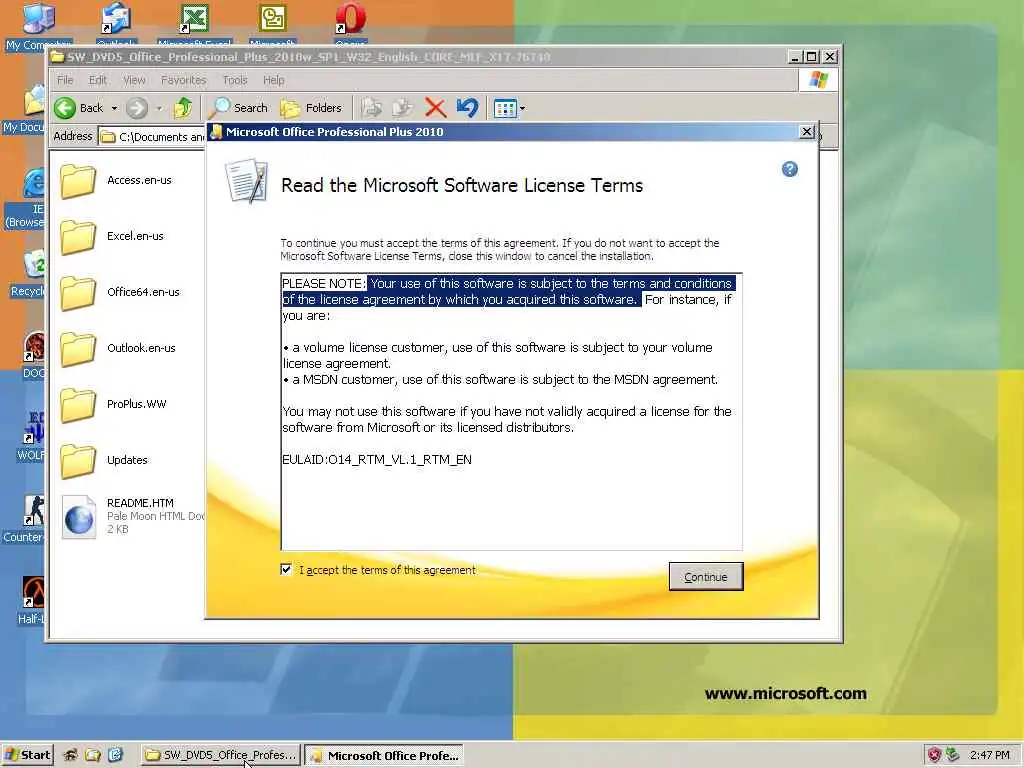Viewport: 1024px width, 768px height.
Task: Click the first quick launch icon beside Start
Action: [71, 755]
